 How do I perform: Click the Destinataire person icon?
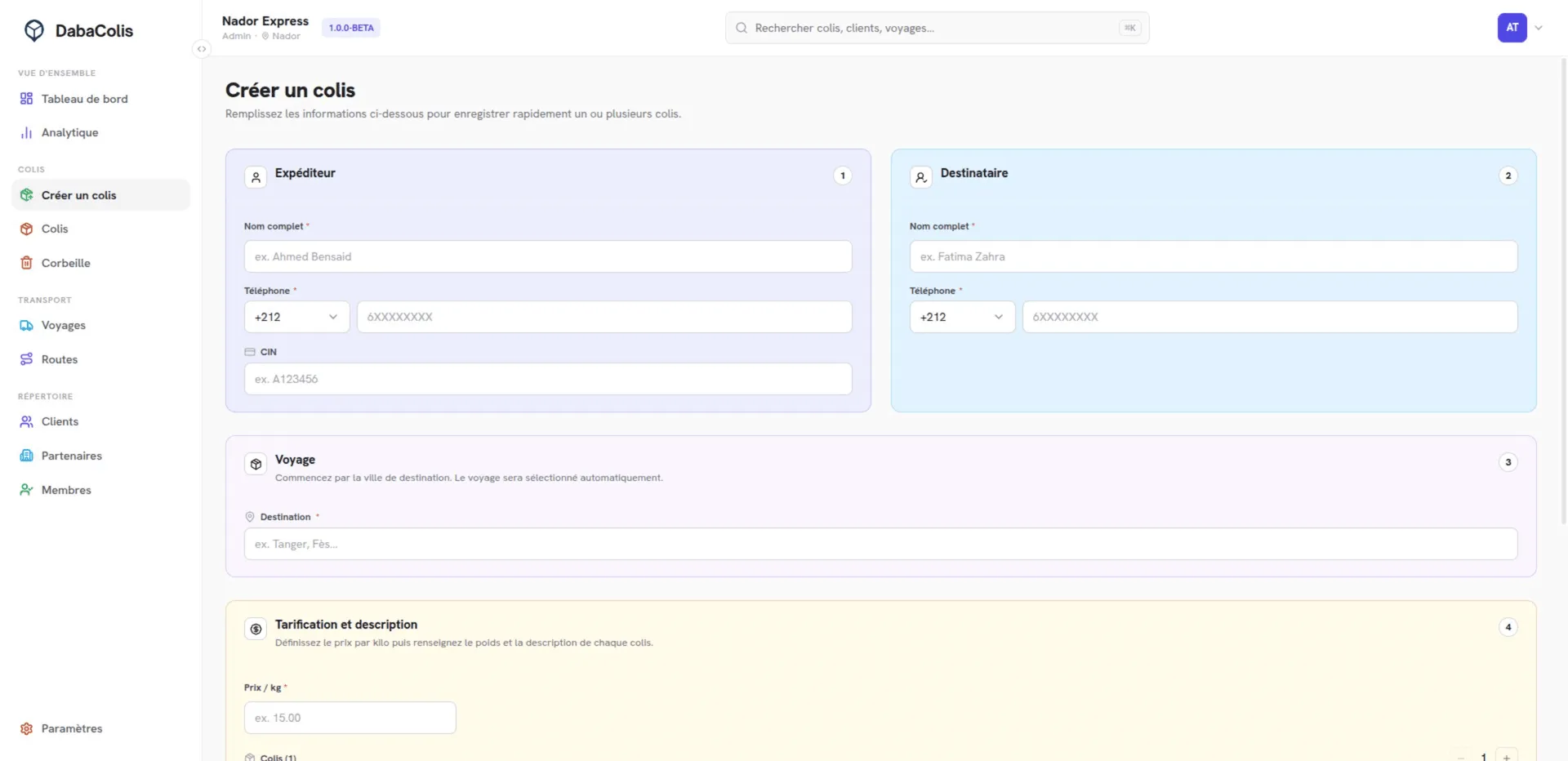pos(921,177)
